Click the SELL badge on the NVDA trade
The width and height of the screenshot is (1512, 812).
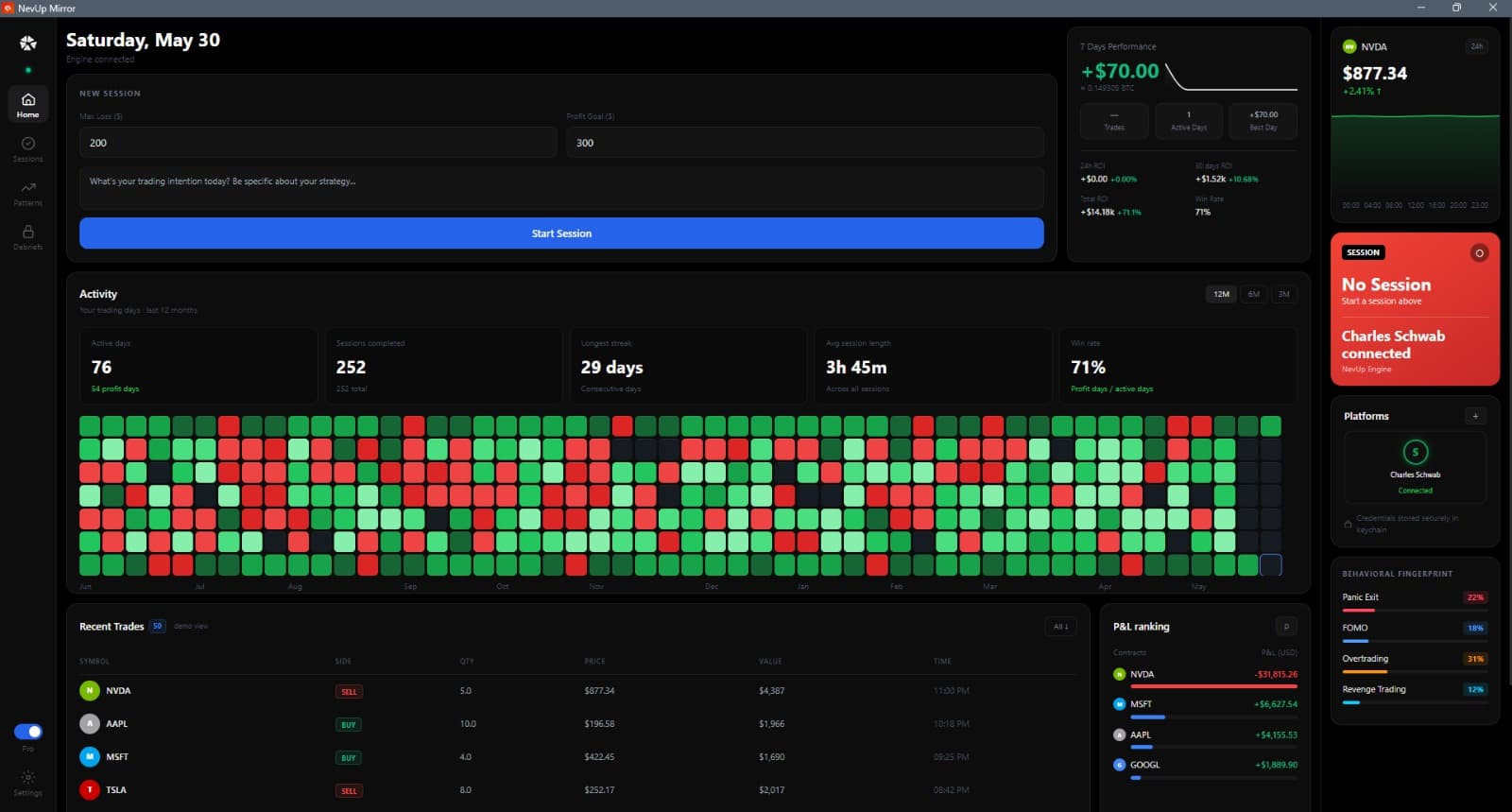pyautogui.click(x=349, y=692)
